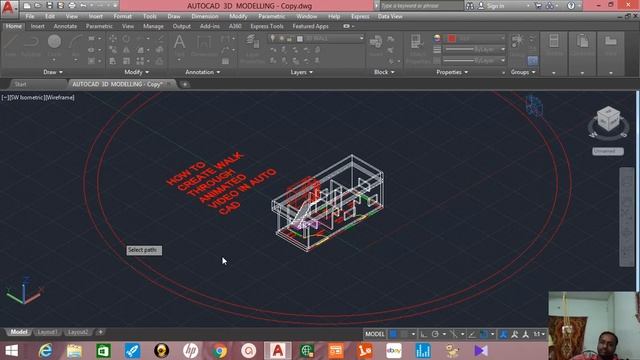The image size is (640, 360).
Task: Click the eBay icon on taskbar
Action: 394,351
